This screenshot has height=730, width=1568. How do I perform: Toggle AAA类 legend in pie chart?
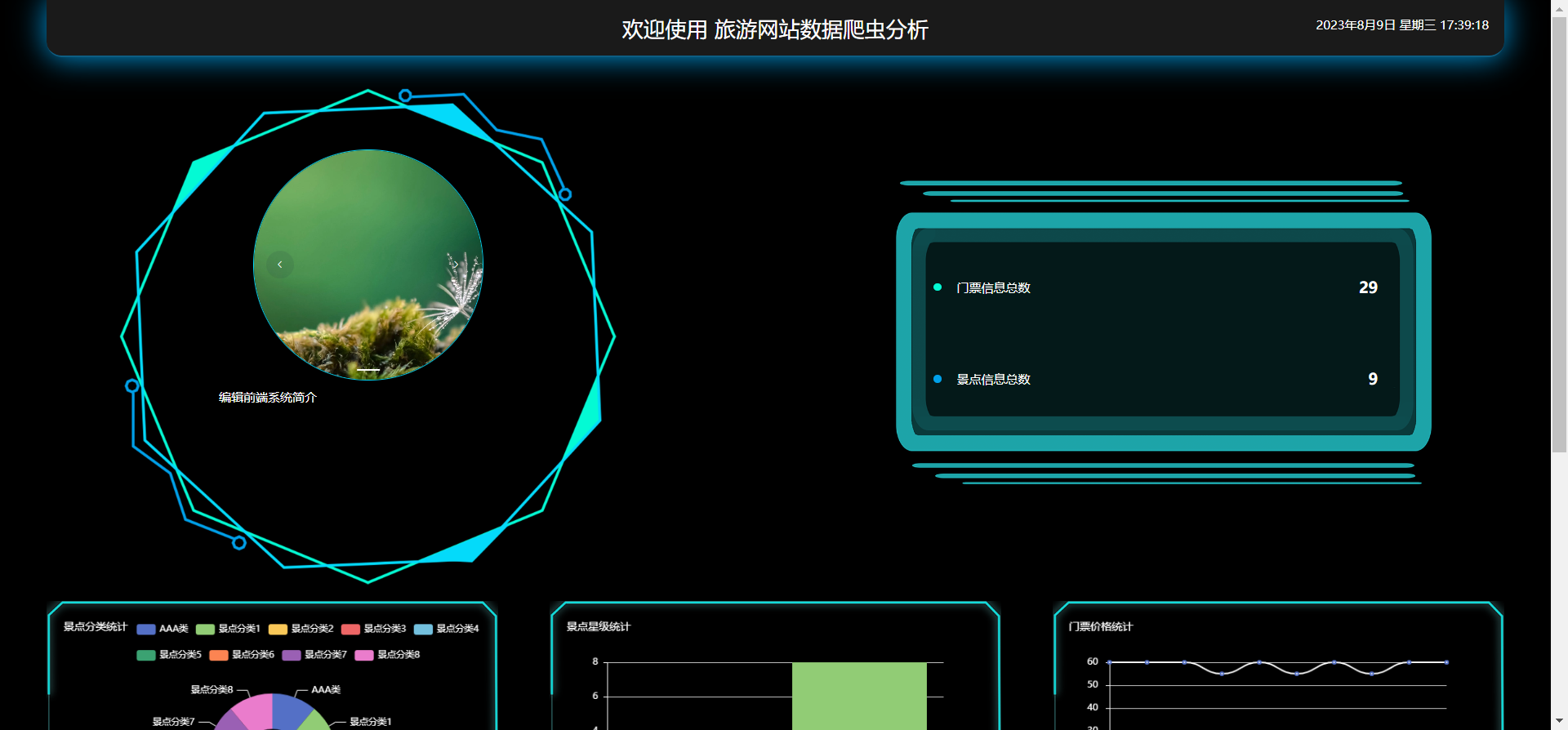coord(163,629)
